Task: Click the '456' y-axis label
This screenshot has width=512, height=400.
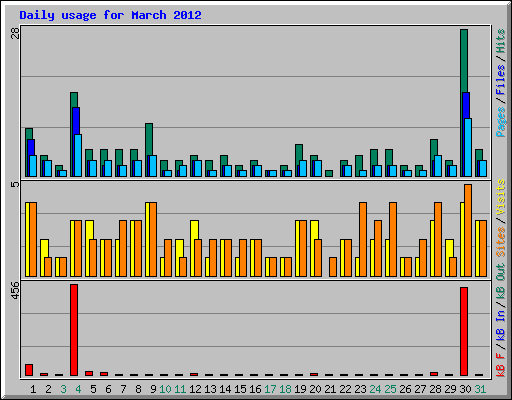Action: 16,290
